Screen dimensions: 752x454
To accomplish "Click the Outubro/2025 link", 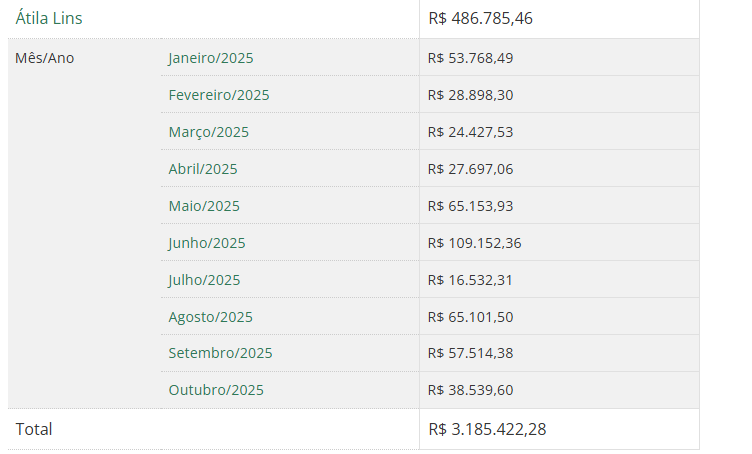I will (216, 390).
